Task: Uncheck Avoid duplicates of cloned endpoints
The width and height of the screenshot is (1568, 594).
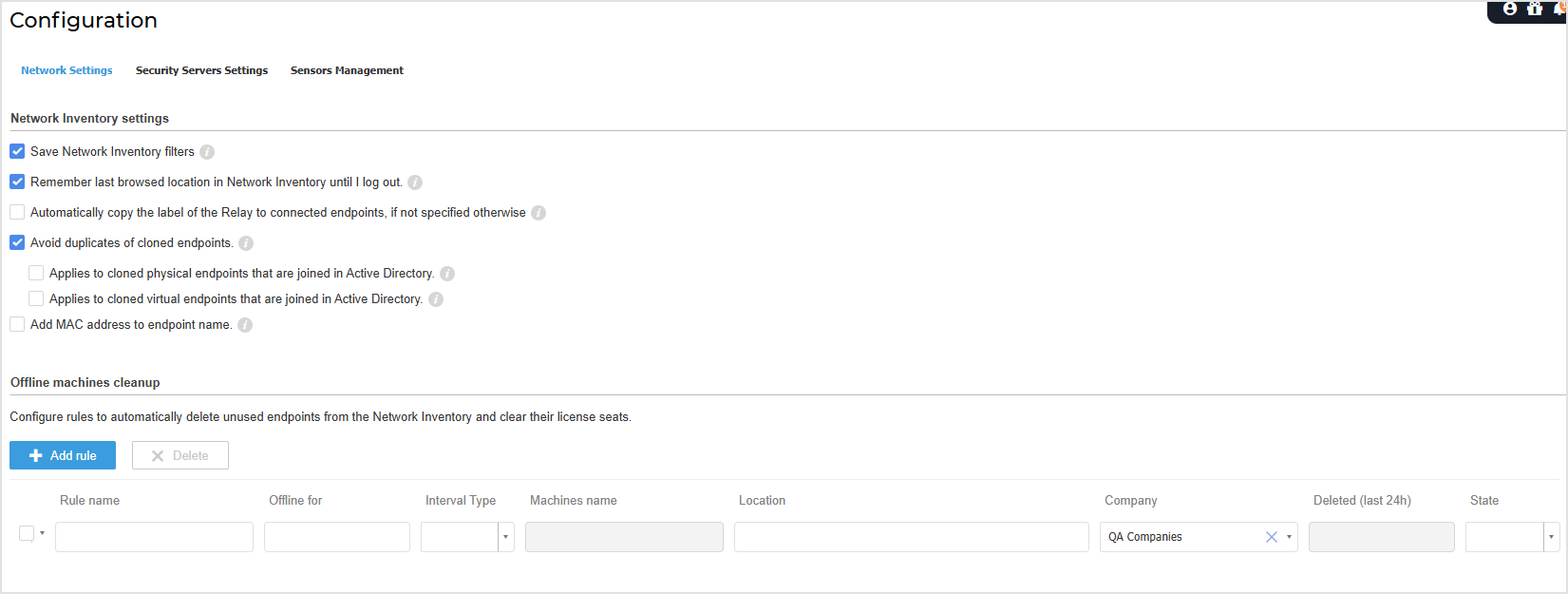Action: pos(17,242)
